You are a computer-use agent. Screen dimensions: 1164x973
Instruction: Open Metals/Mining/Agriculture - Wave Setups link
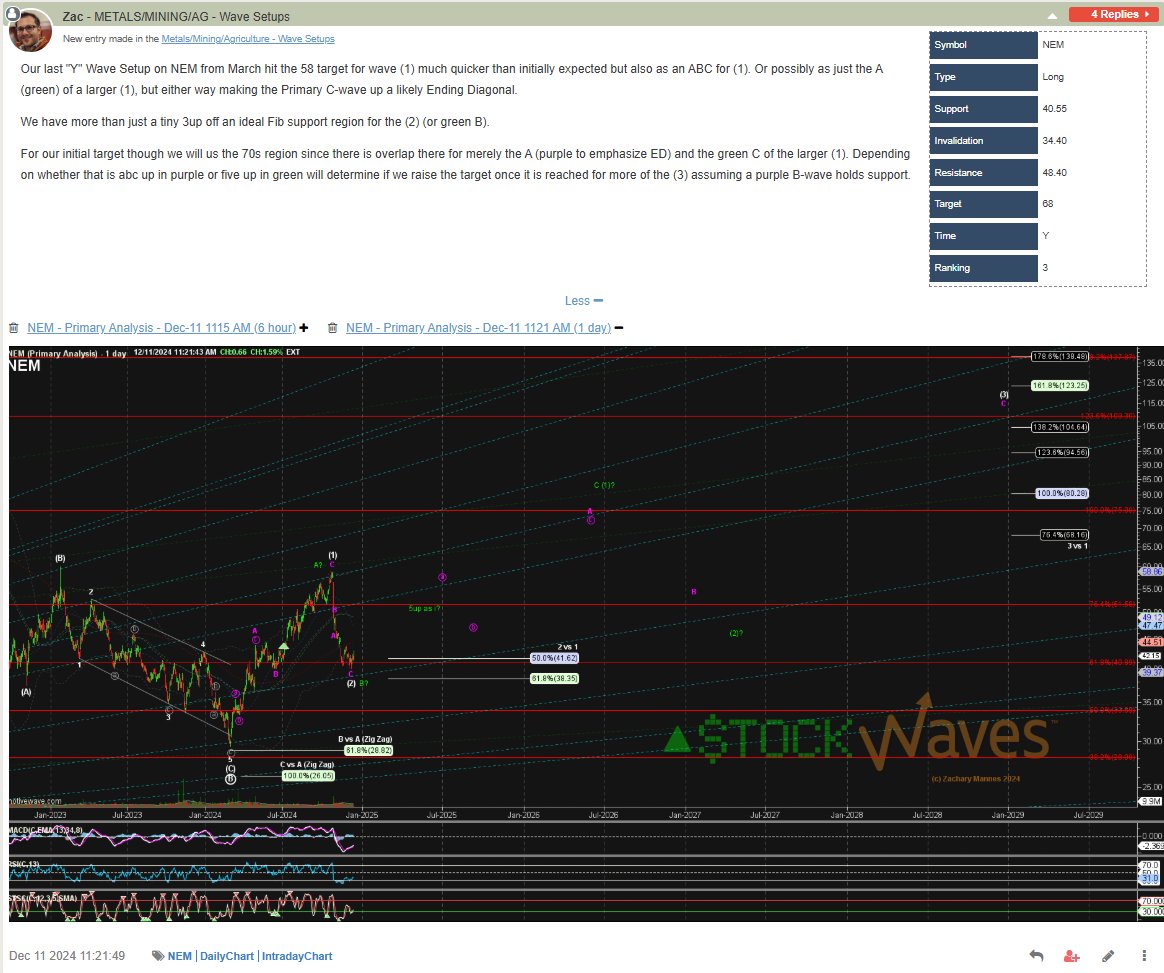(248, 39)
